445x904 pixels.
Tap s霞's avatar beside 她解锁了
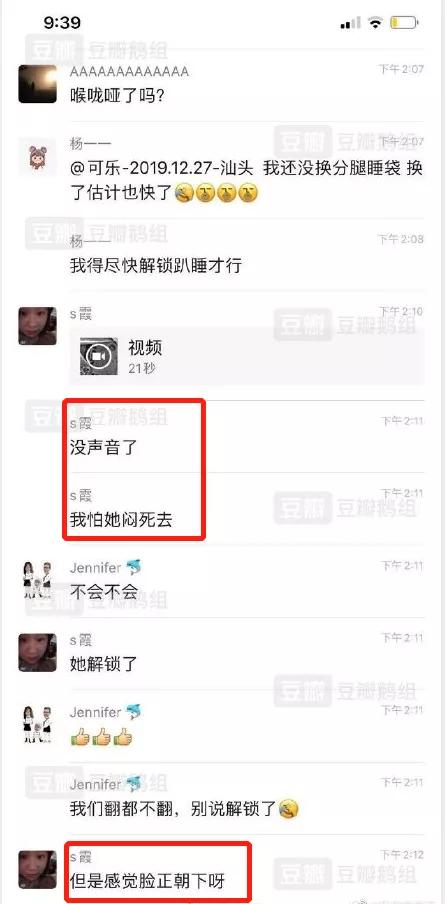[37, 652]
